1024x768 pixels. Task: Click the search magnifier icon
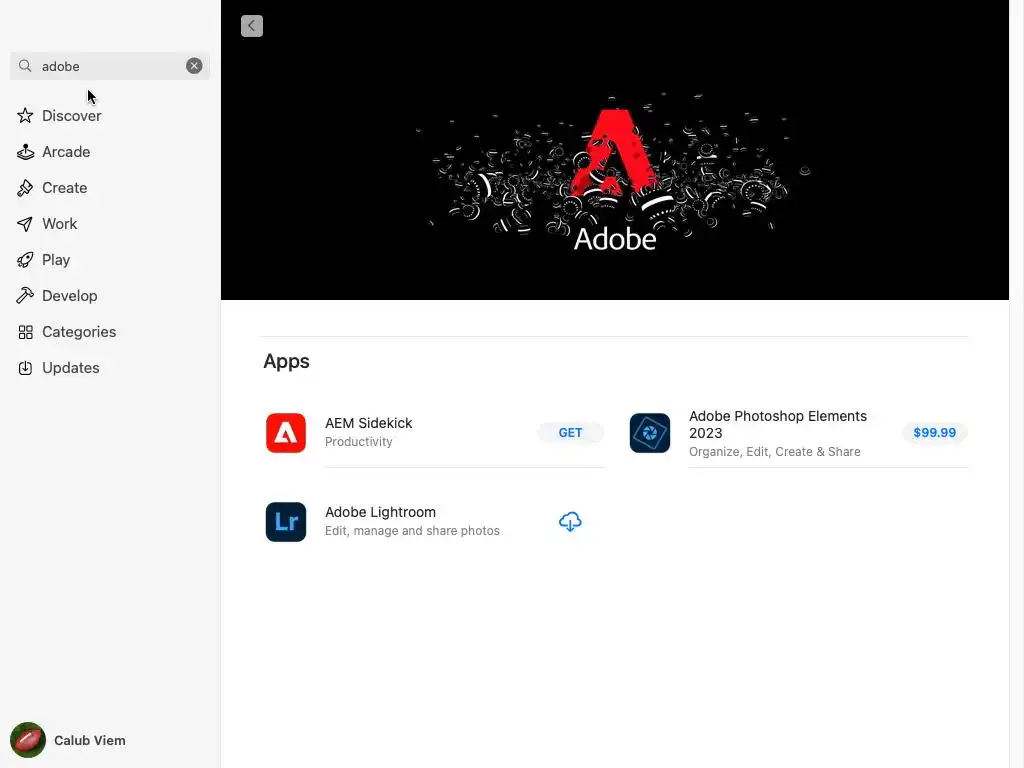[x=25, y=66]
